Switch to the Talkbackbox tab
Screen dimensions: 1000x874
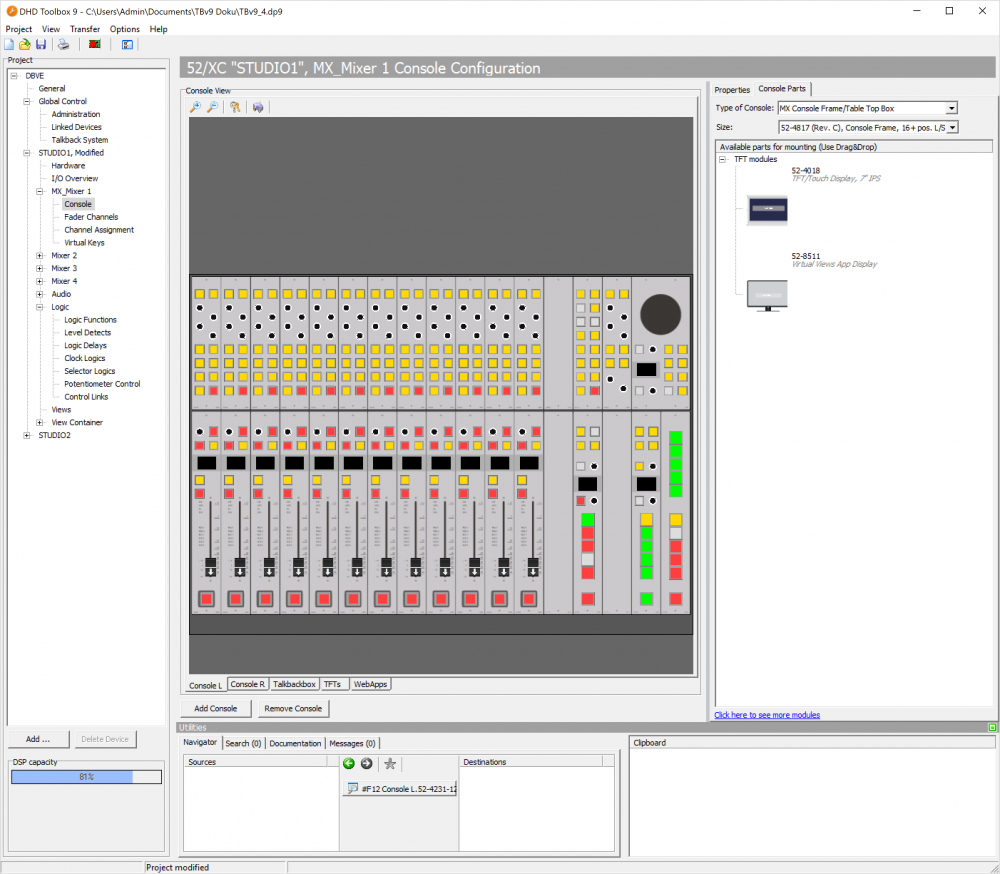coord(293,684)
